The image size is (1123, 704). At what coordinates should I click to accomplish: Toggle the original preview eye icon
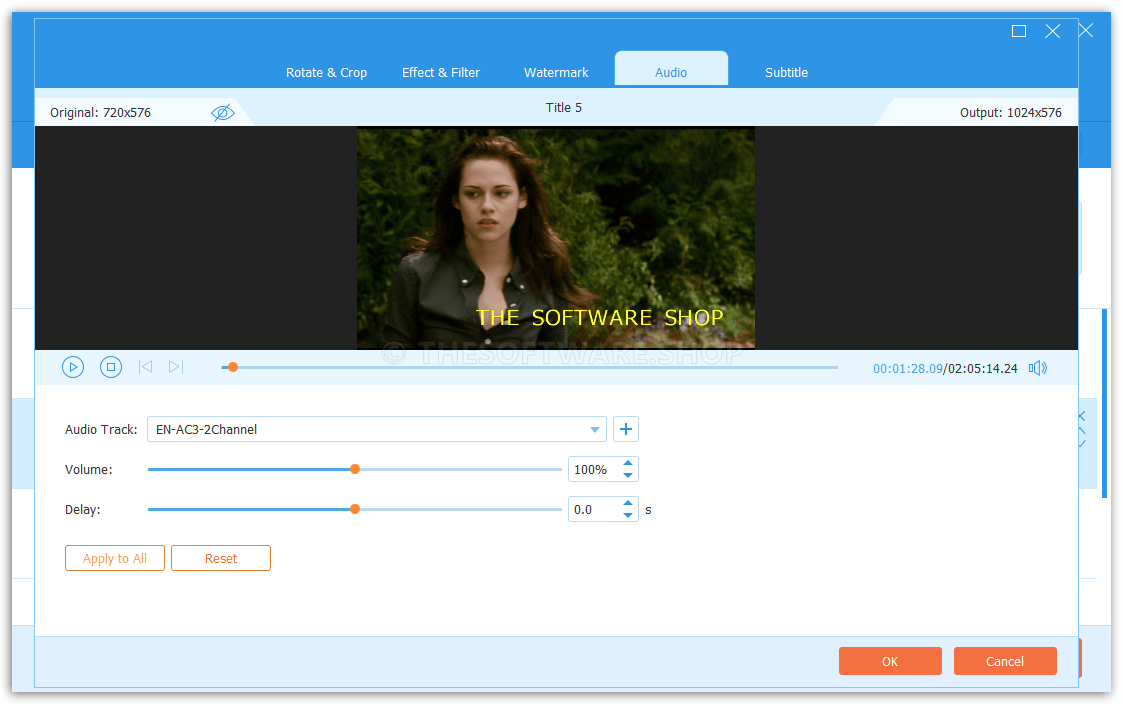[223, 111]
